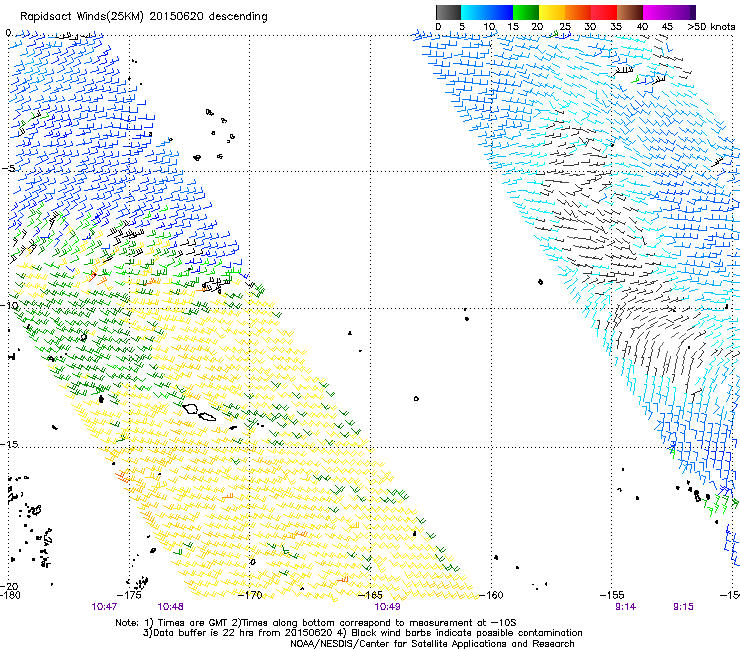Viewport: 740px width, 650px height.
Task: Click the green 15-20 knots legend swatch
Action: point(526,12)
